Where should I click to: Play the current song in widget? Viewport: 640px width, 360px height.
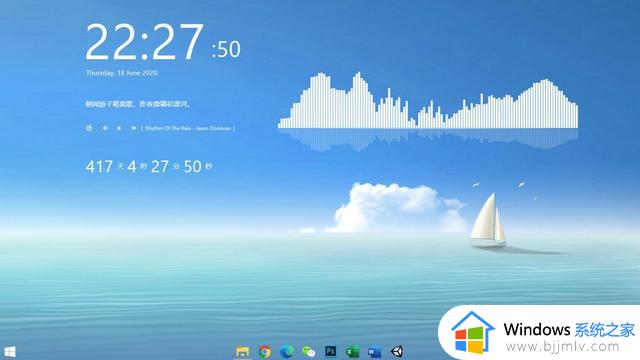tap(119, 128)
